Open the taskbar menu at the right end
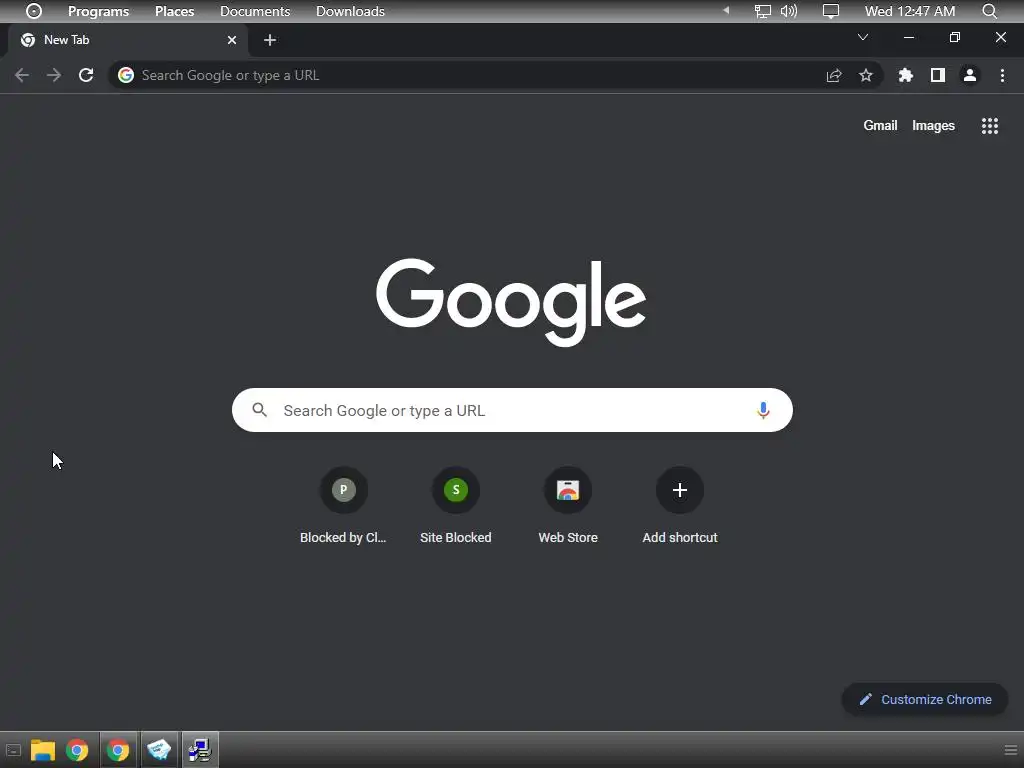The width and height of the screenshot is (1024, 768). [1010, 750]
